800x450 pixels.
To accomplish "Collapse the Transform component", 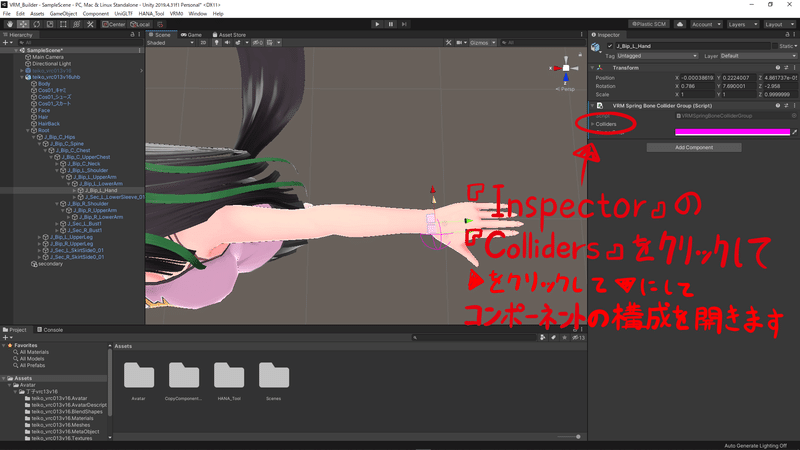I will tap(593, 68).
